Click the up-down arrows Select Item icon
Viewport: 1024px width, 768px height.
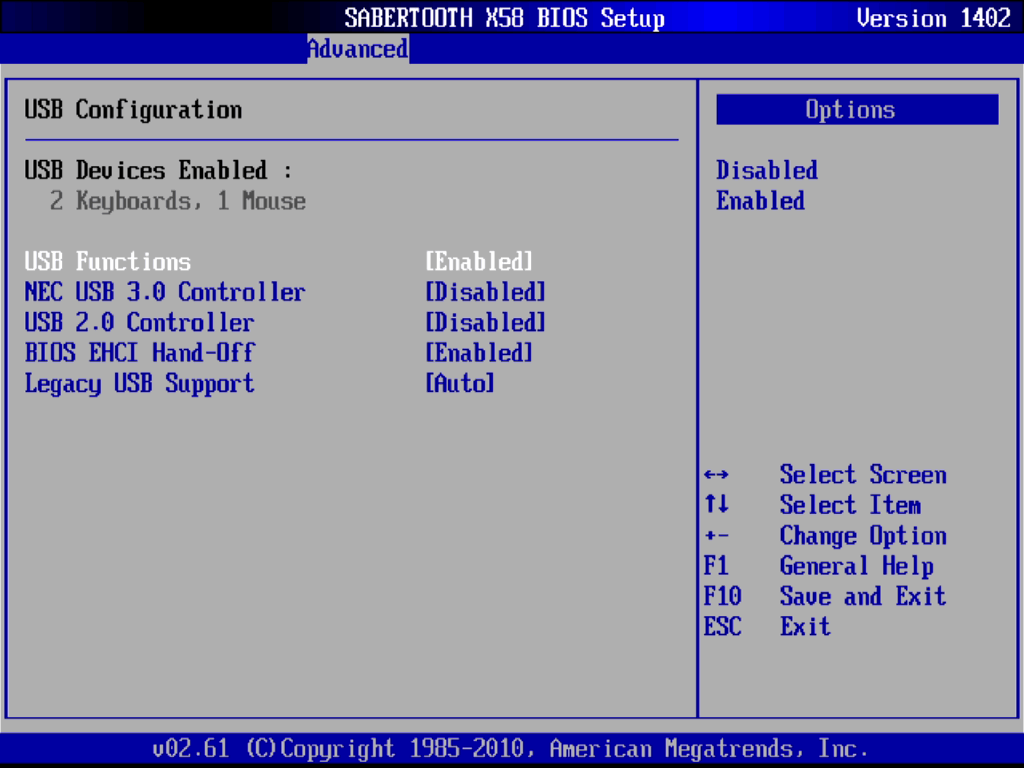tap(716, 504)
